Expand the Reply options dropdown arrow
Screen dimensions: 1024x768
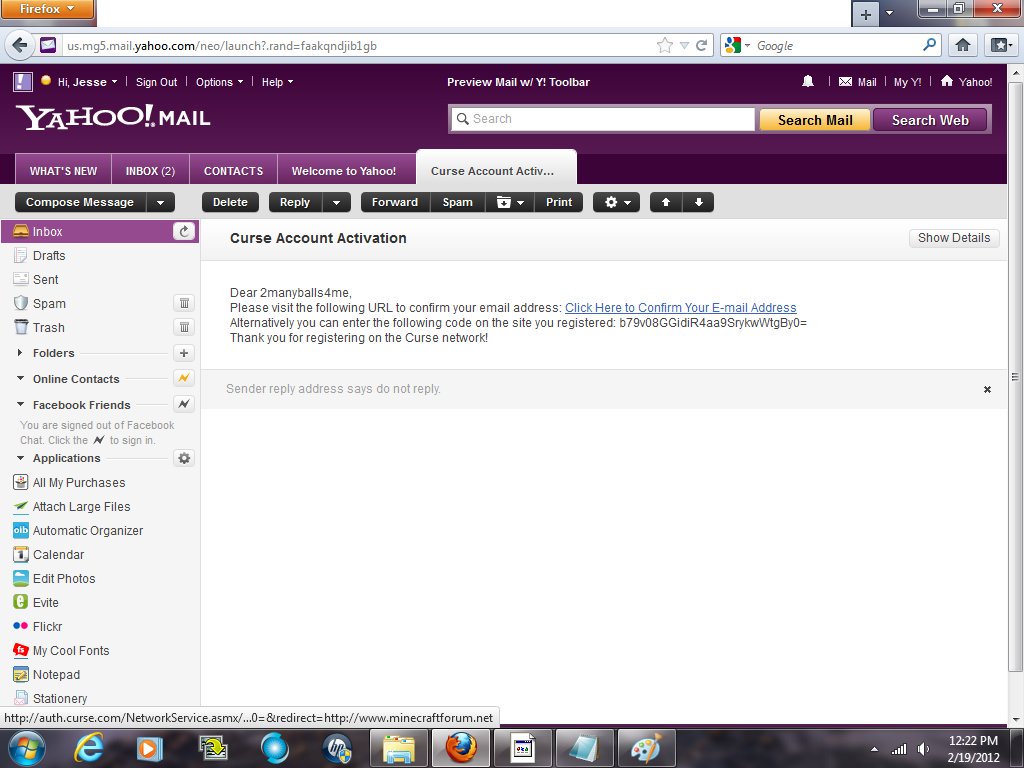pyautogui.click(x=336, y=202)
